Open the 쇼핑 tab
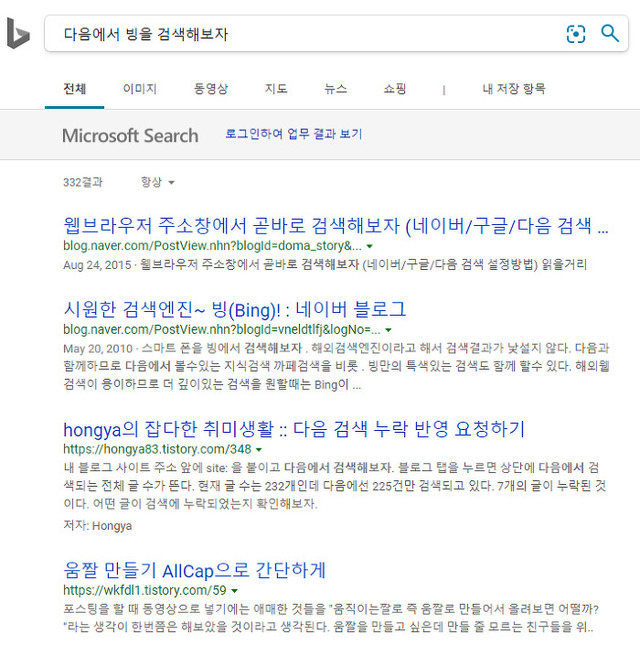This screenshot has width=640, height=645. click(395, 89)
